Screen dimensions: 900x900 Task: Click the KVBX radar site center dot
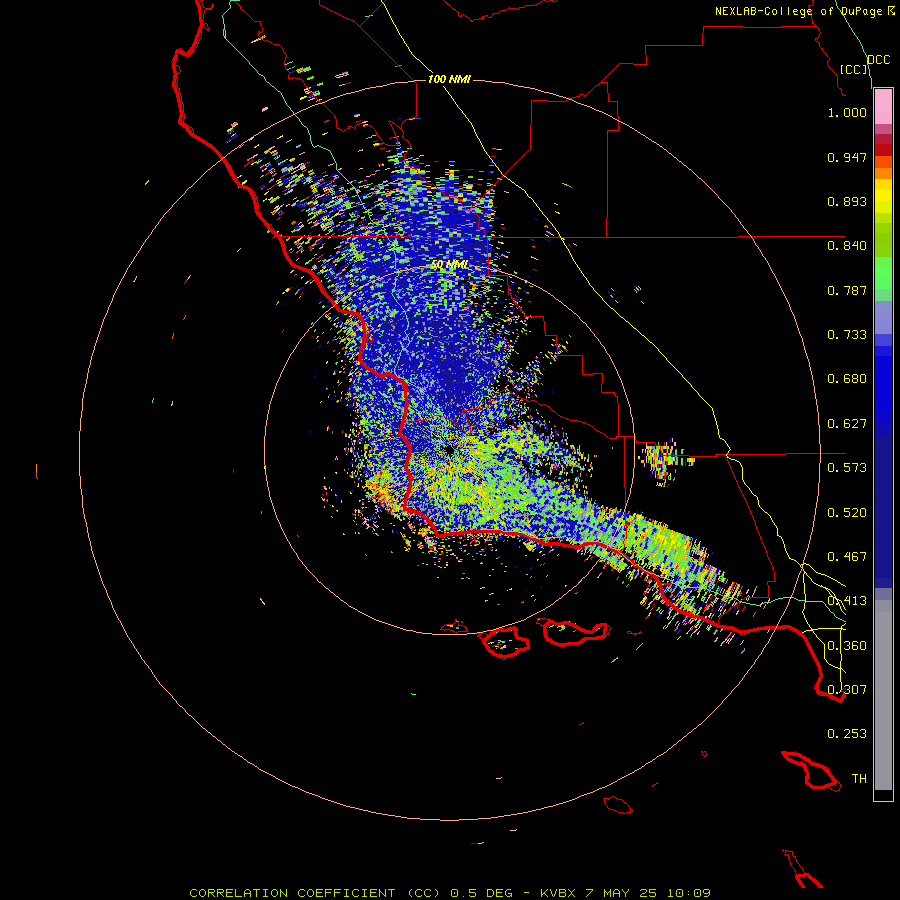449,451
